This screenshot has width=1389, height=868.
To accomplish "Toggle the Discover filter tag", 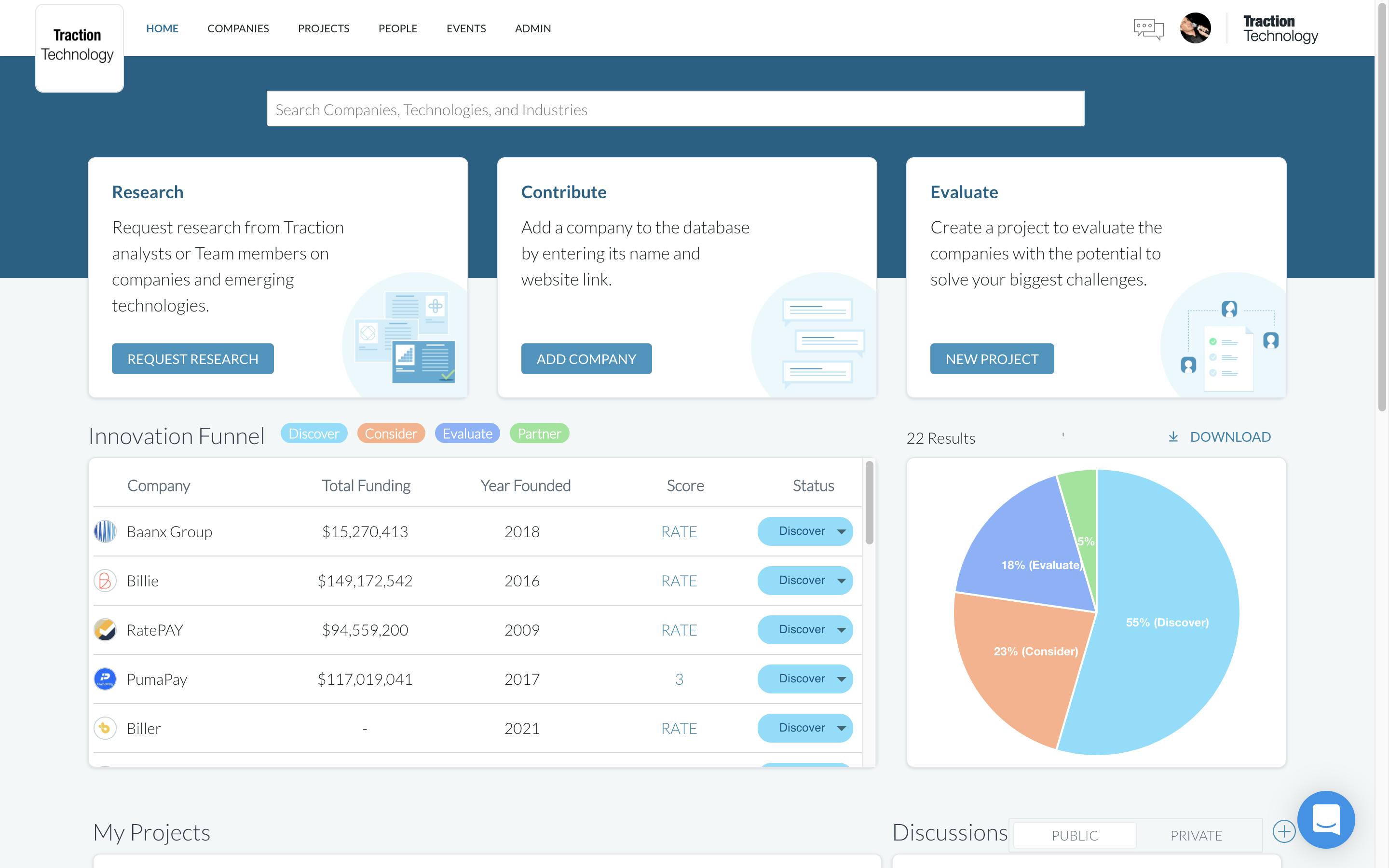I will click(x=313, y=432).
